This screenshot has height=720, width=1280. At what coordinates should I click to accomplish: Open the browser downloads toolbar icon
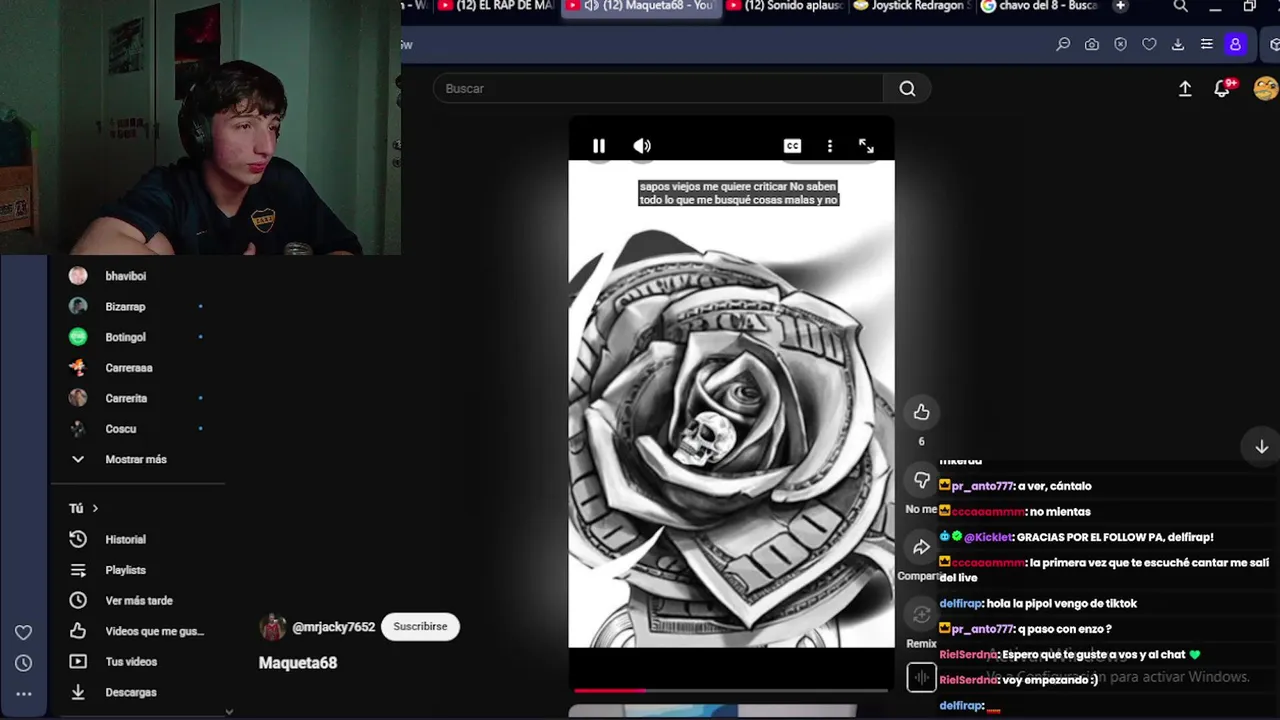[1178, 44]
